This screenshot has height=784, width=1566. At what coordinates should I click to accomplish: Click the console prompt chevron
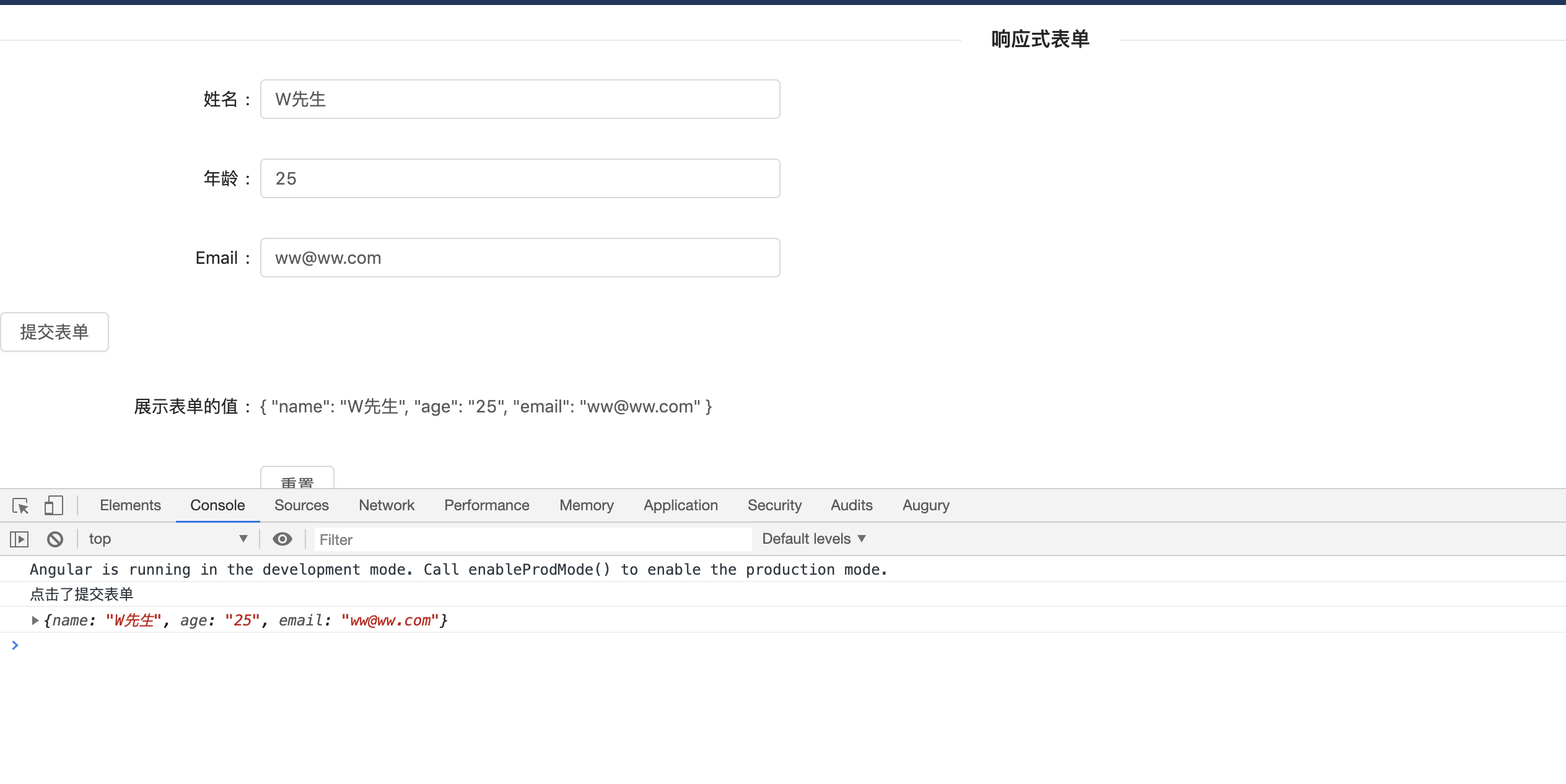(x=15, y=646)
